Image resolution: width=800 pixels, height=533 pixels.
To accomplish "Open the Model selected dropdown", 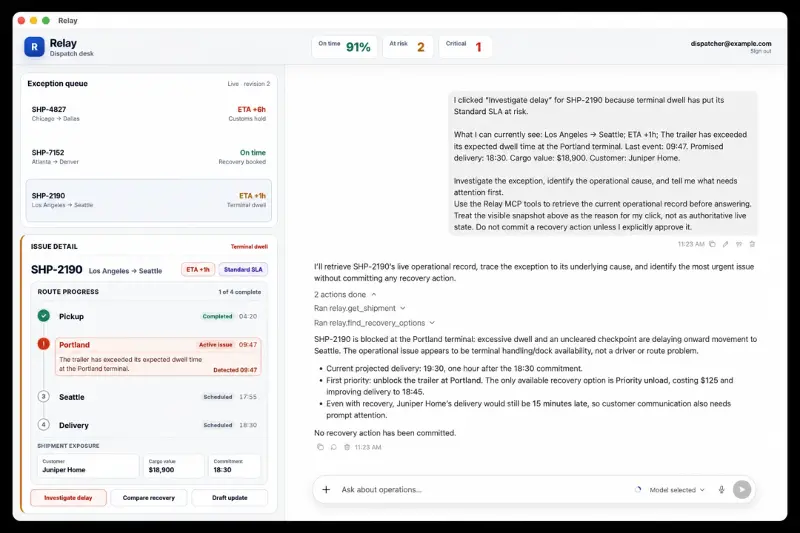I will coord(677,490).
